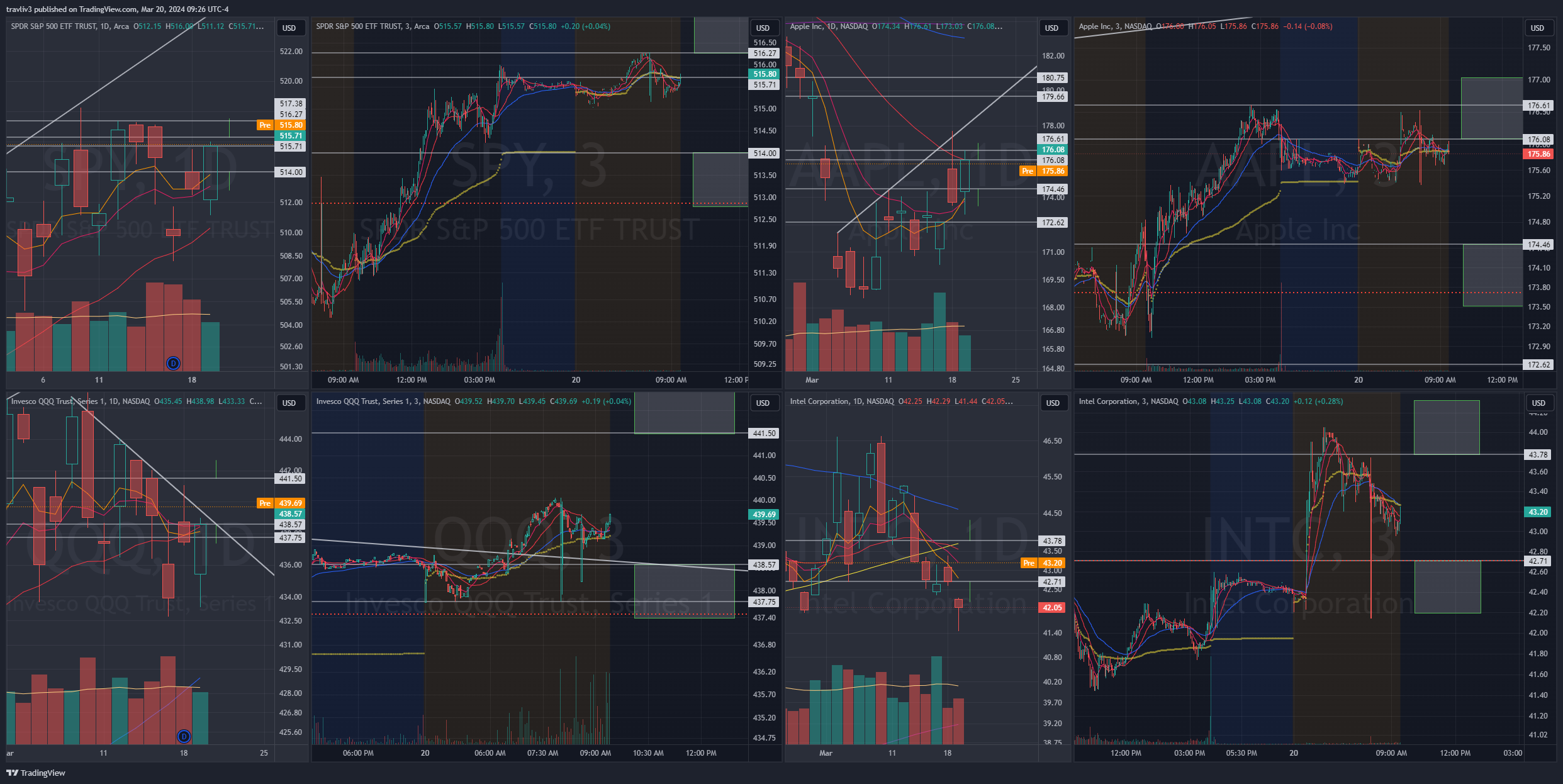Image resolution: width=1563 pixels, height=784 pixels.
Task: Select the 517.38 price label on SPY daily
Action: coord(291,104)
